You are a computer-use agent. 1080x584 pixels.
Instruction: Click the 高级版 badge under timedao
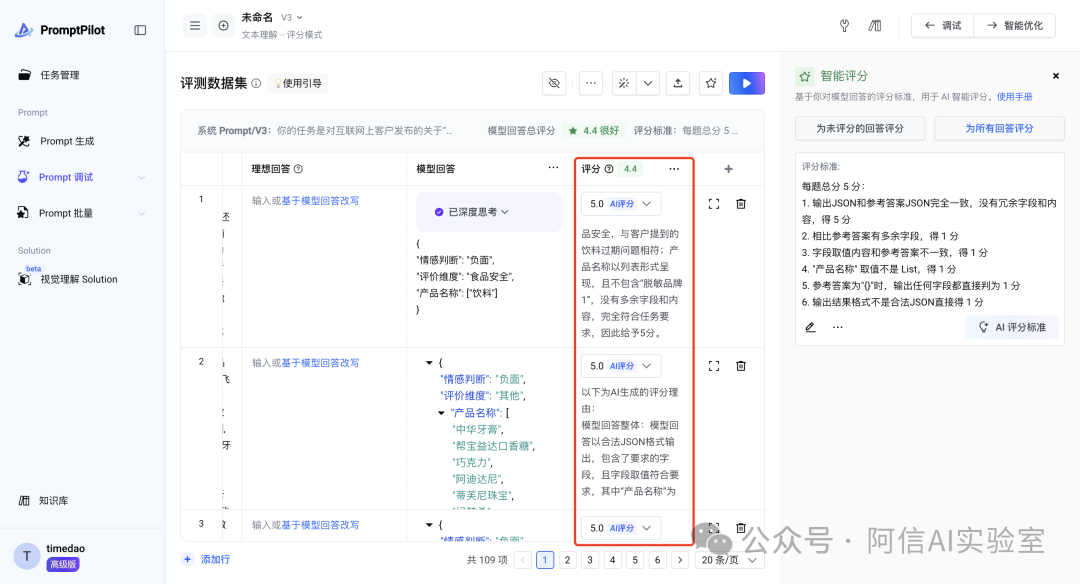63,565
